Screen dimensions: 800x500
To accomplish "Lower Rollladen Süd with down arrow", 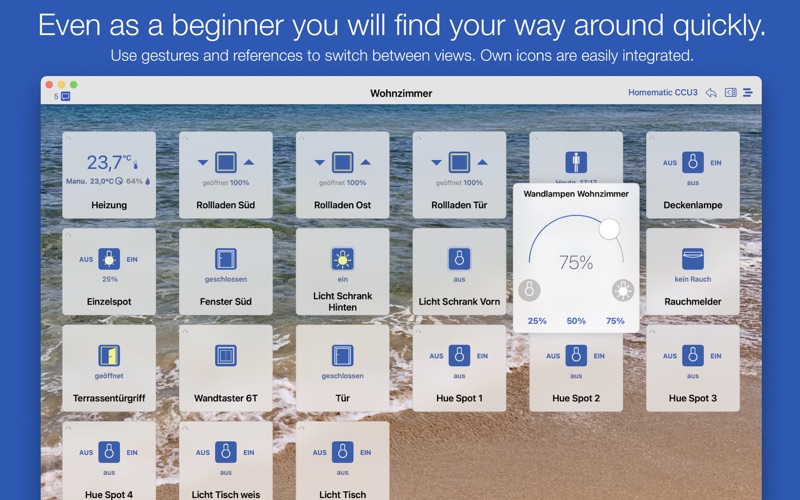I will pos(203,163).
